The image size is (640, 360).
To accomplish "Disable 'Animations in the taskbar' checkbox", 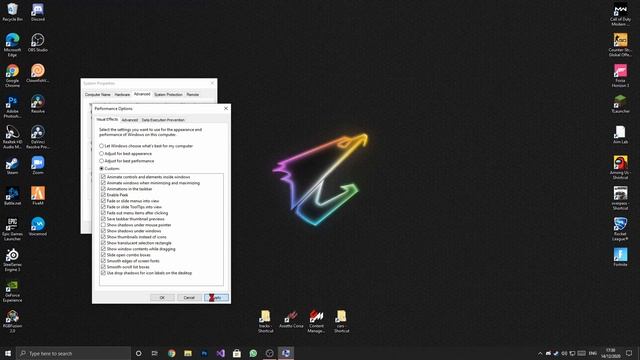I will click(103, 189).
